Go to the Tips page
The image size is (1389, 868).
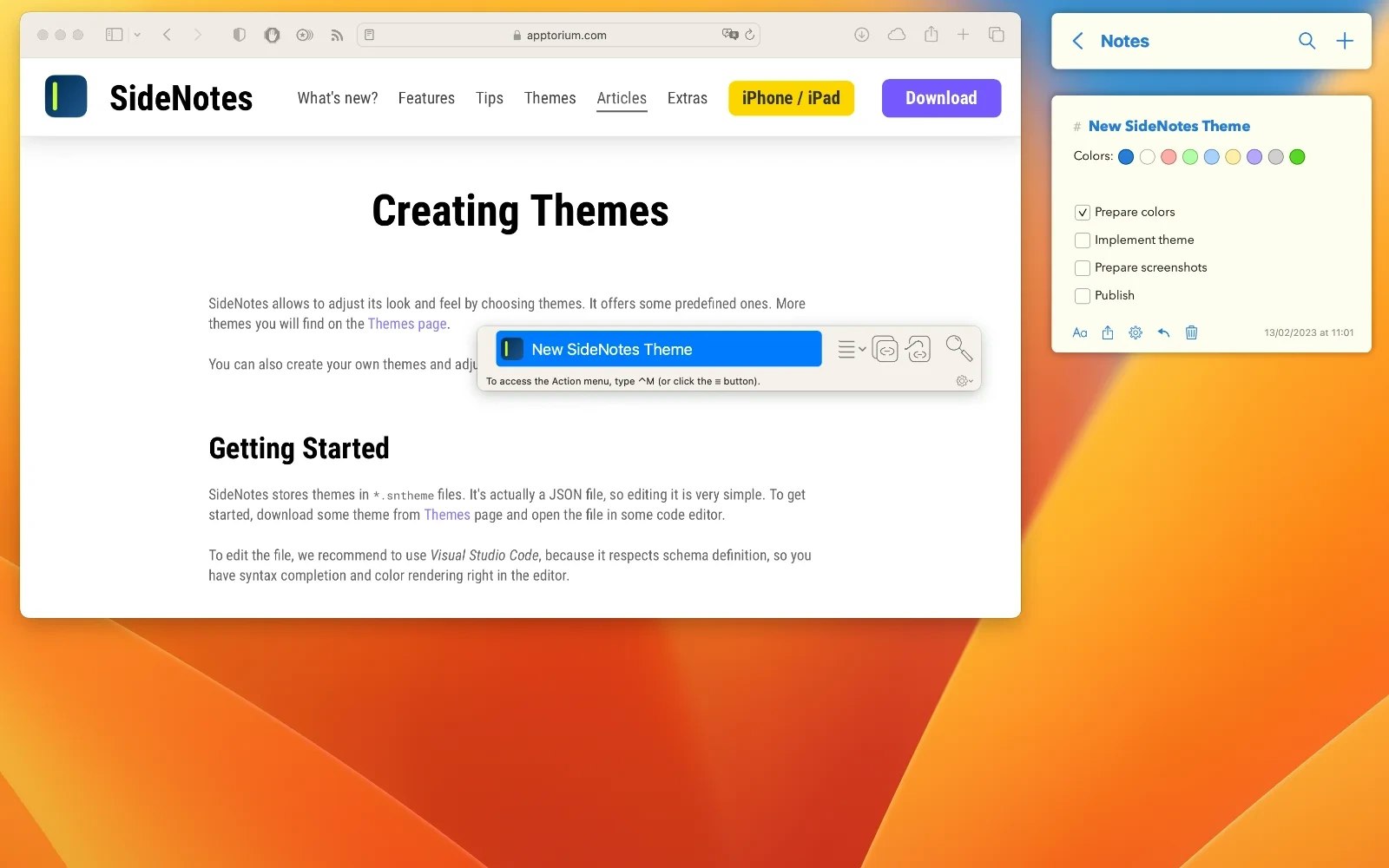tap(490, 98)
